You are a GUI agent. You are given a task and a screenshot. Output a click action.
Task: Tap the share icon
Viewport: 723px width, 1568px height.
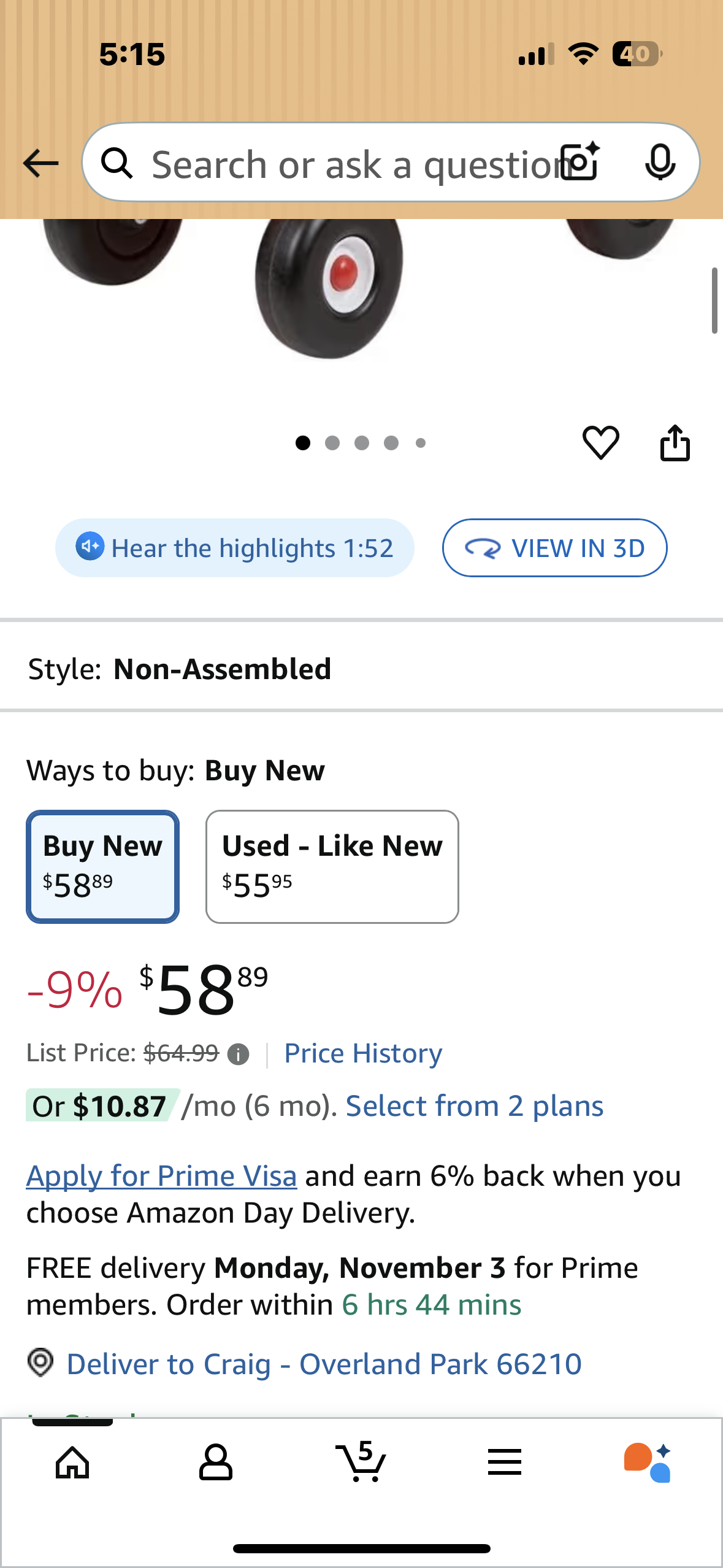point(675,442)
